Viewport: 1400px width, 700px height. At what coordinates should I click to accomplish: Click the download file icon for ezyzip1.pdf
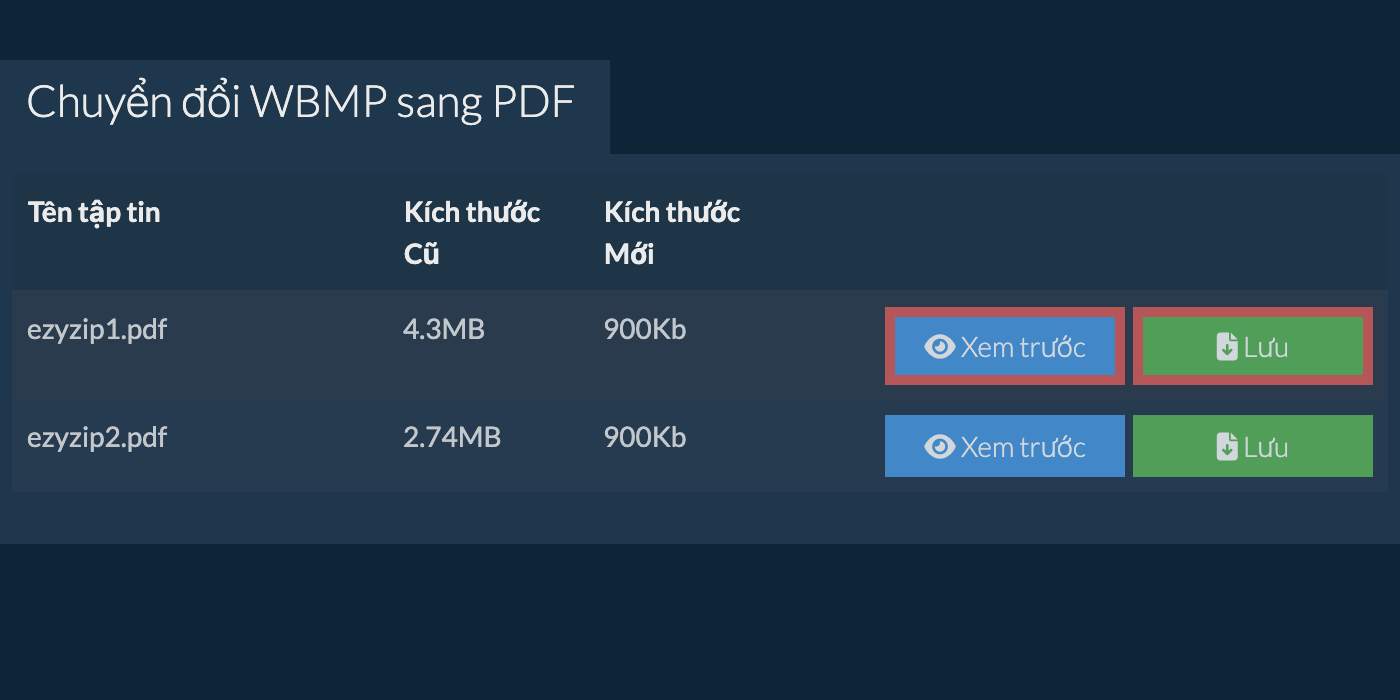point(1227,347)
